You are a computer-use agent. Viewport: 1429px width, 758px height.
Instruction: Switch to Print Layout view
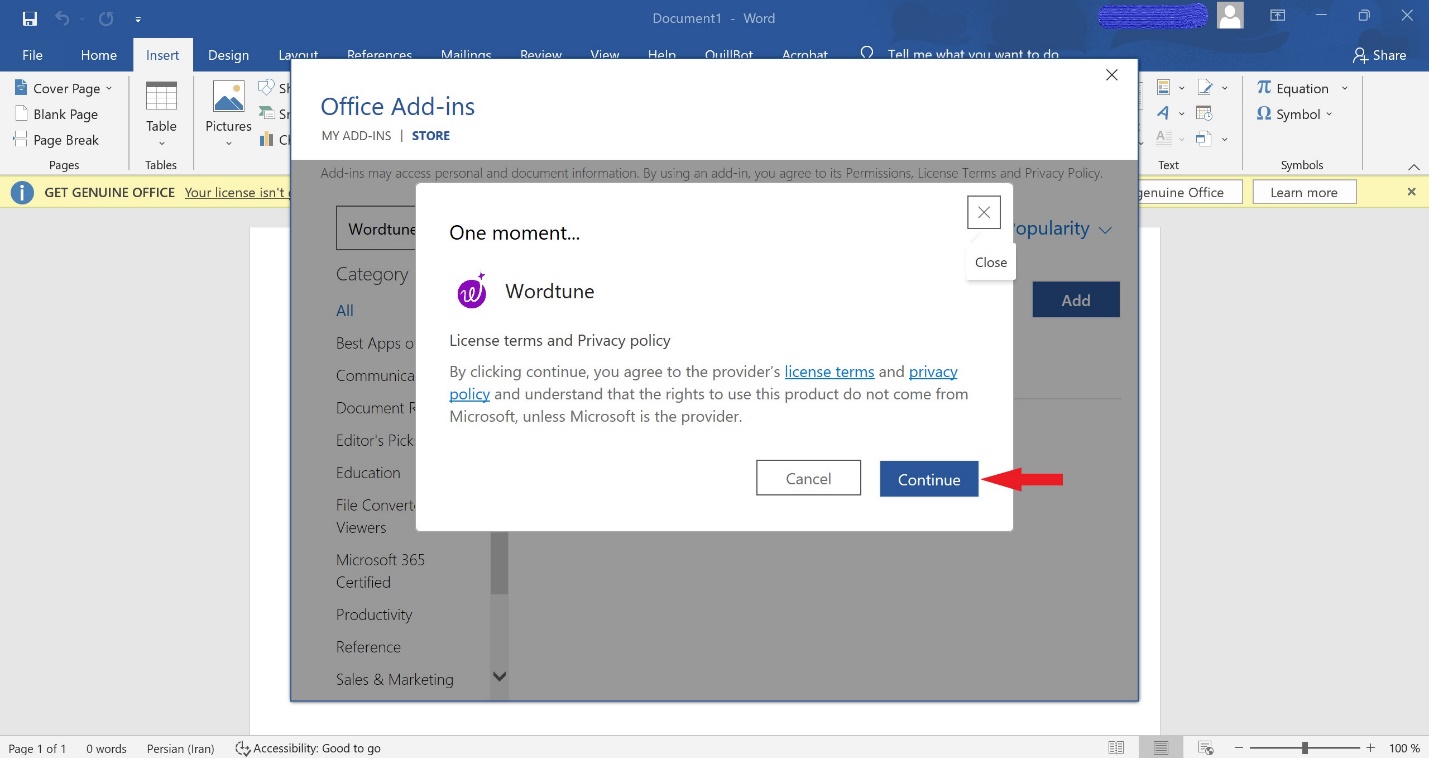(x=1161, y=748)
